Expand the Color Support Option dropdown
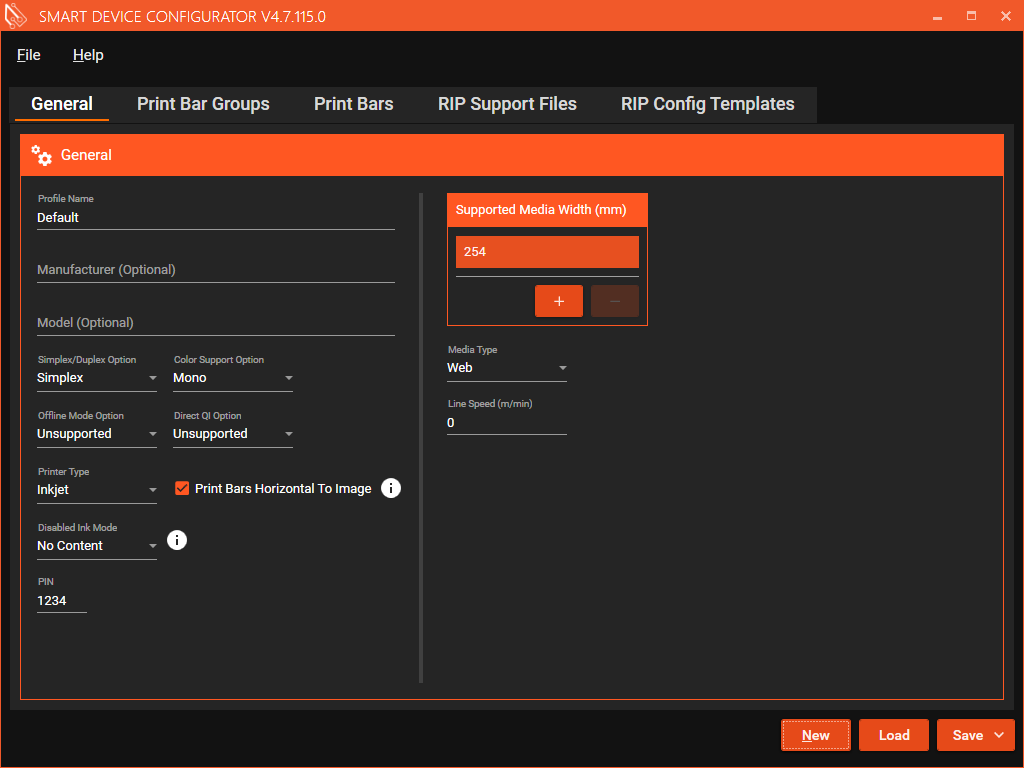 point(232,378)
